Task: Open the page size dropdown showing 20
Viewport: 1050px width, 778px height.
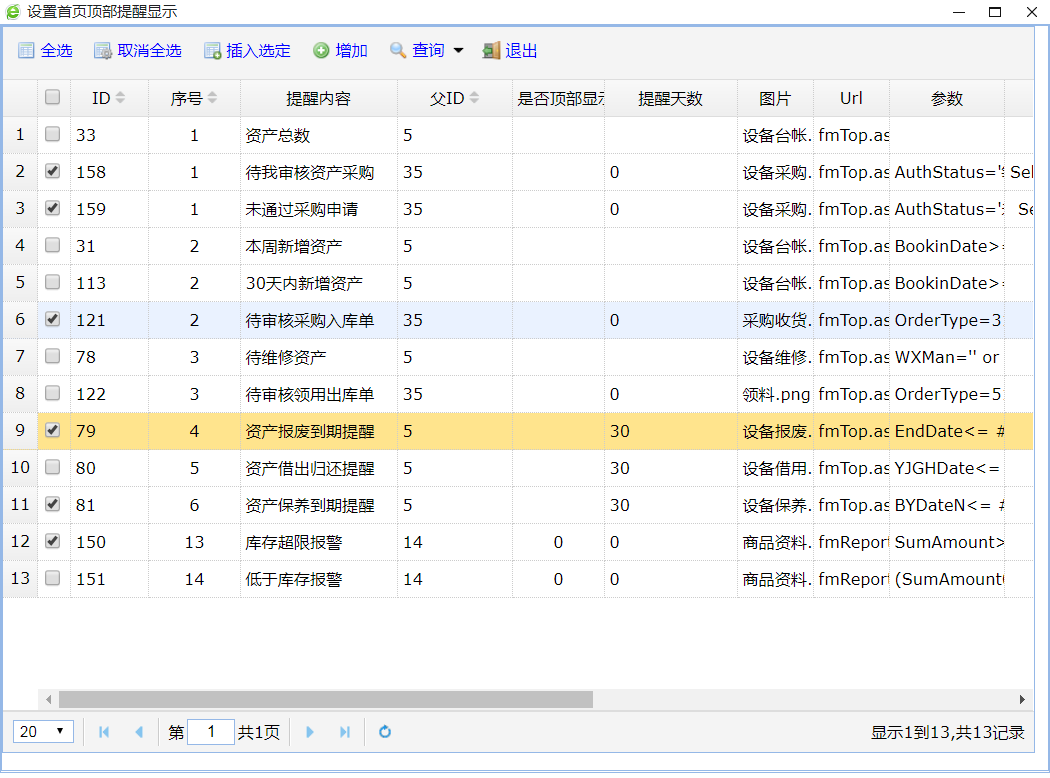Action: click(43, 732)
